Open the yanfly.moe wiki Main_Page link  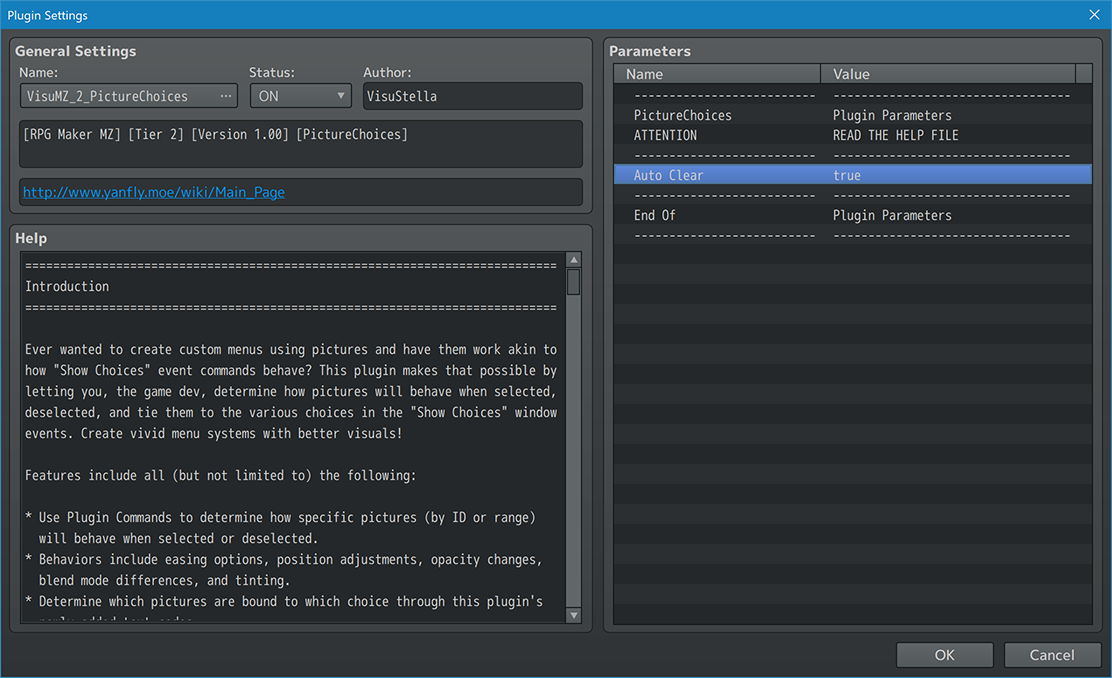click(154, 192)
